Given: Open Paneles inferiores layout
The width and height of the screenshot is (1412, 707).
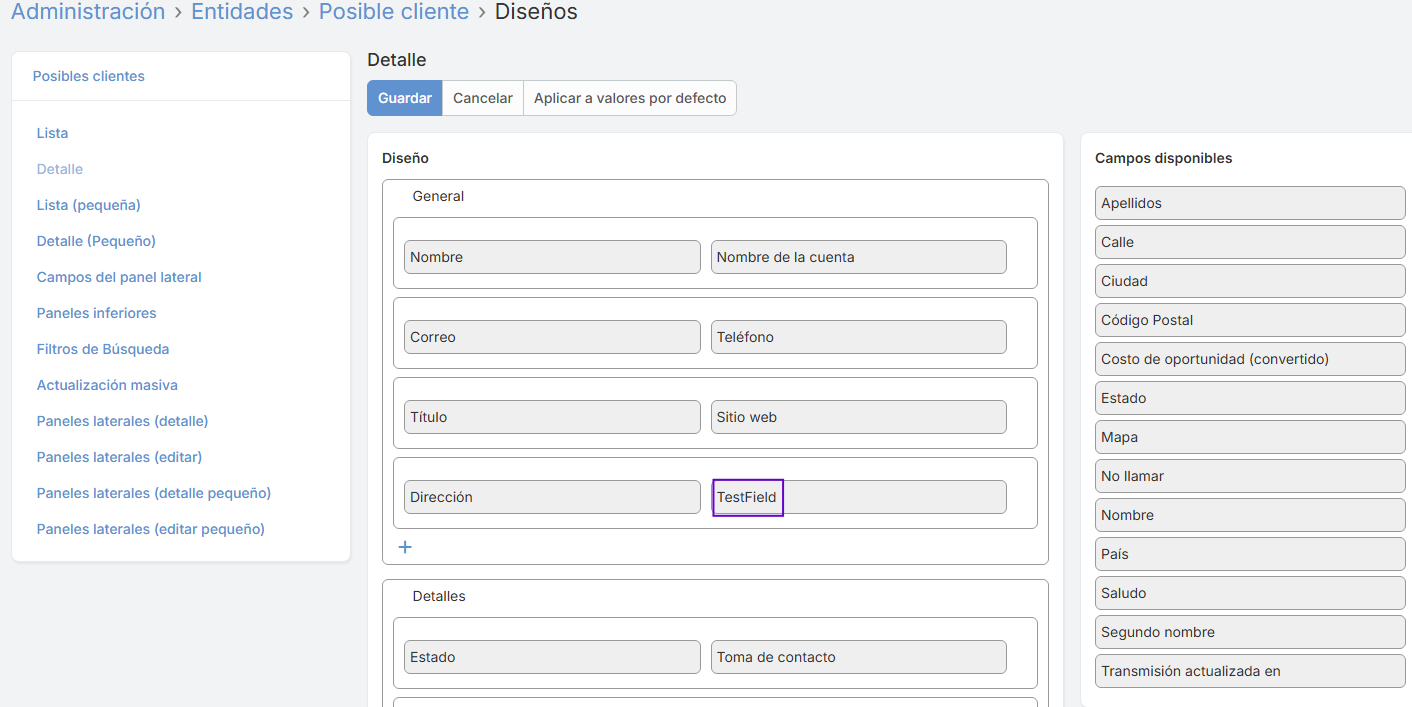Looking at the screenshot, I should pyautogui.click(x=96, y=313).
